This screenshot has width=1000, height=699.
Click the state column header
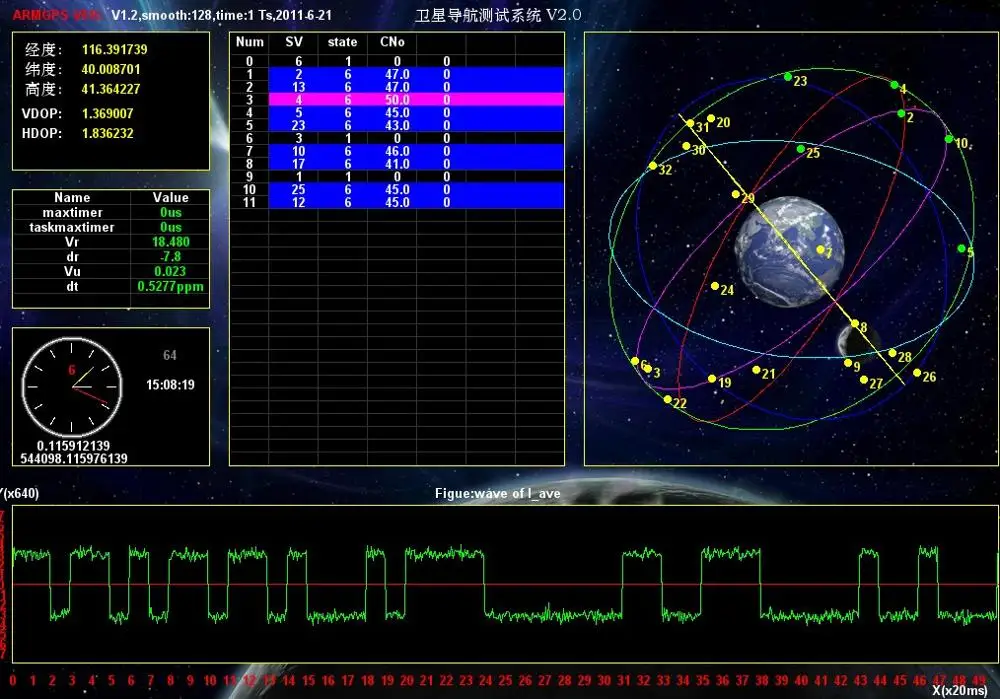(x=342, y=42)
